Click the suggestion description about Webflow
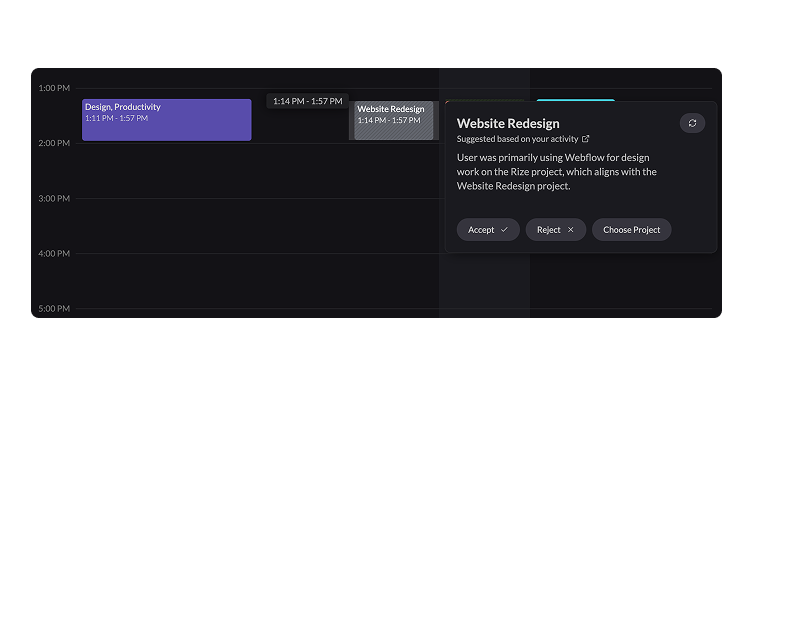 coord(557,172)
